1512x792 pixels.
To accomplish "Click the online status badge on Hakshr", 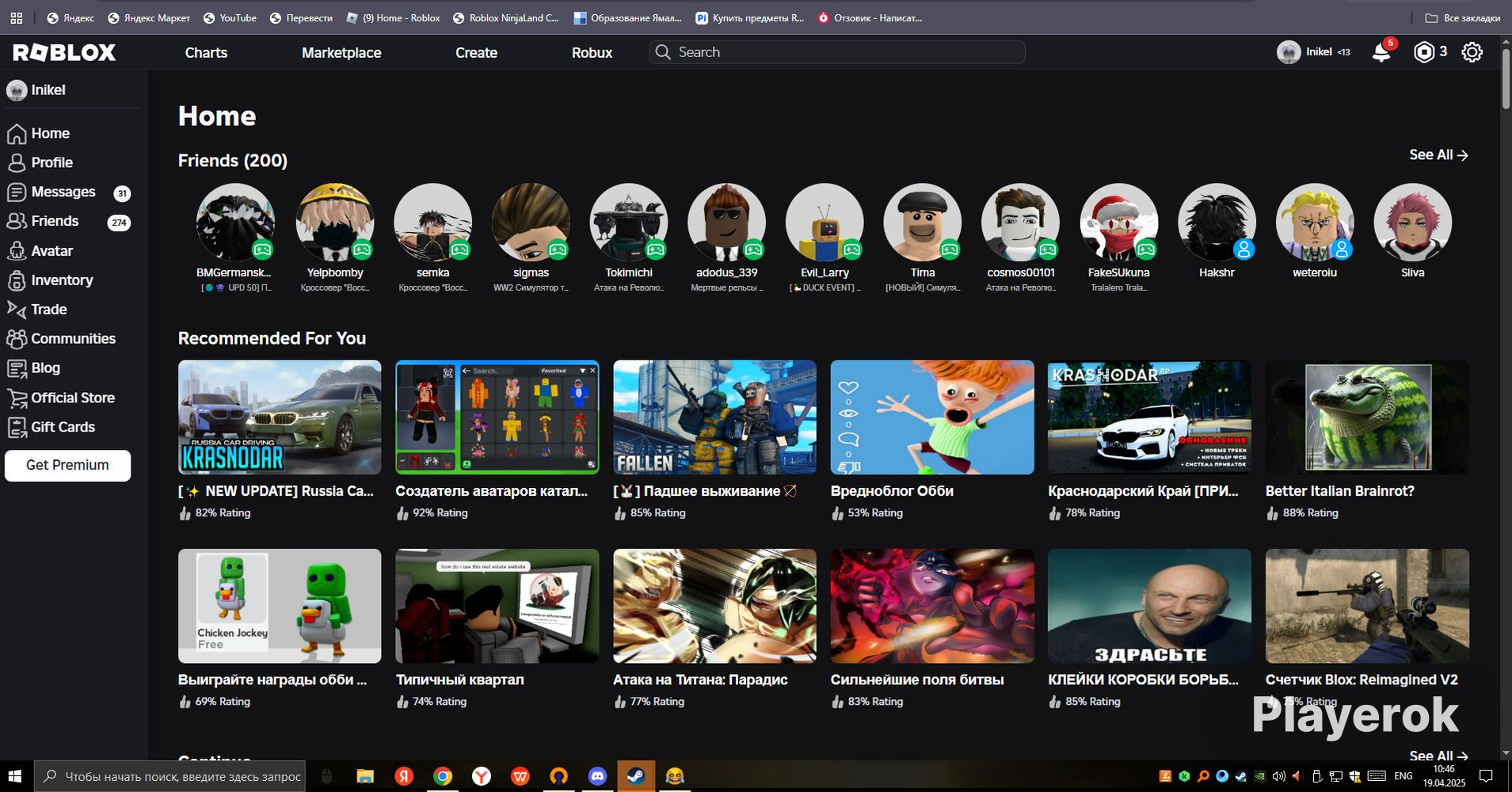I will [x=1243, y=250].
